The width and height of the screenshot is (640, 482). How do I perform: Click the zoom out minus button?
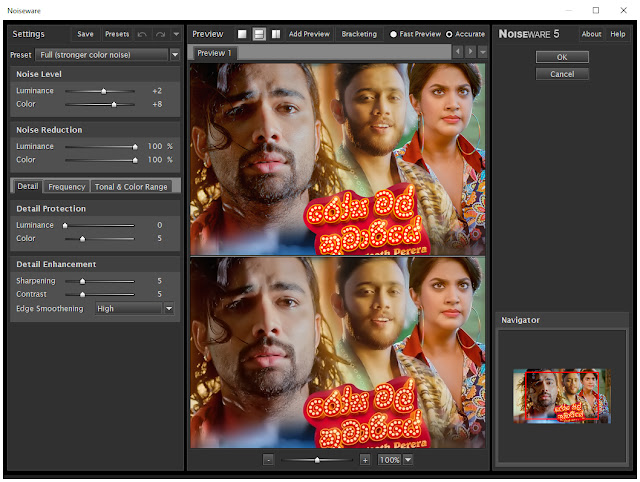268,460
